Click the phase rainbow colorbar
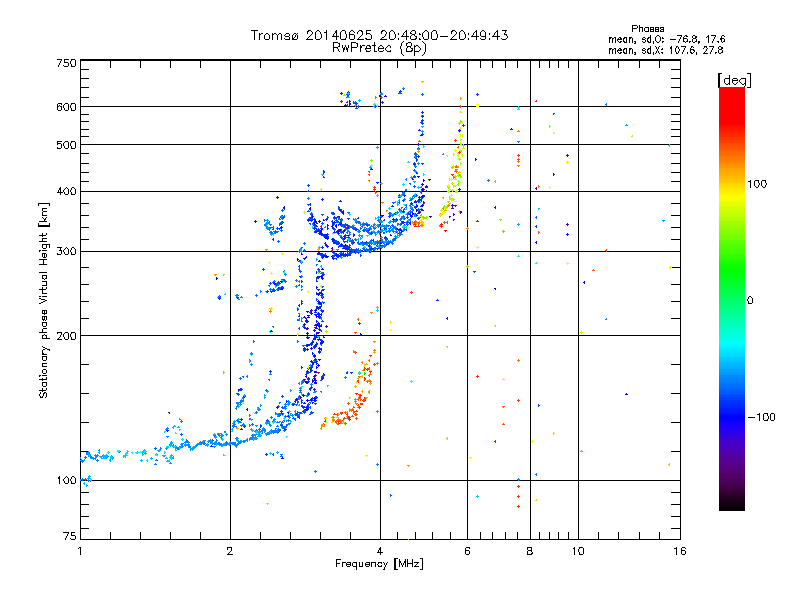Viewport: 800px width, 600px height. pyautogui.click(x=732, y=299)
